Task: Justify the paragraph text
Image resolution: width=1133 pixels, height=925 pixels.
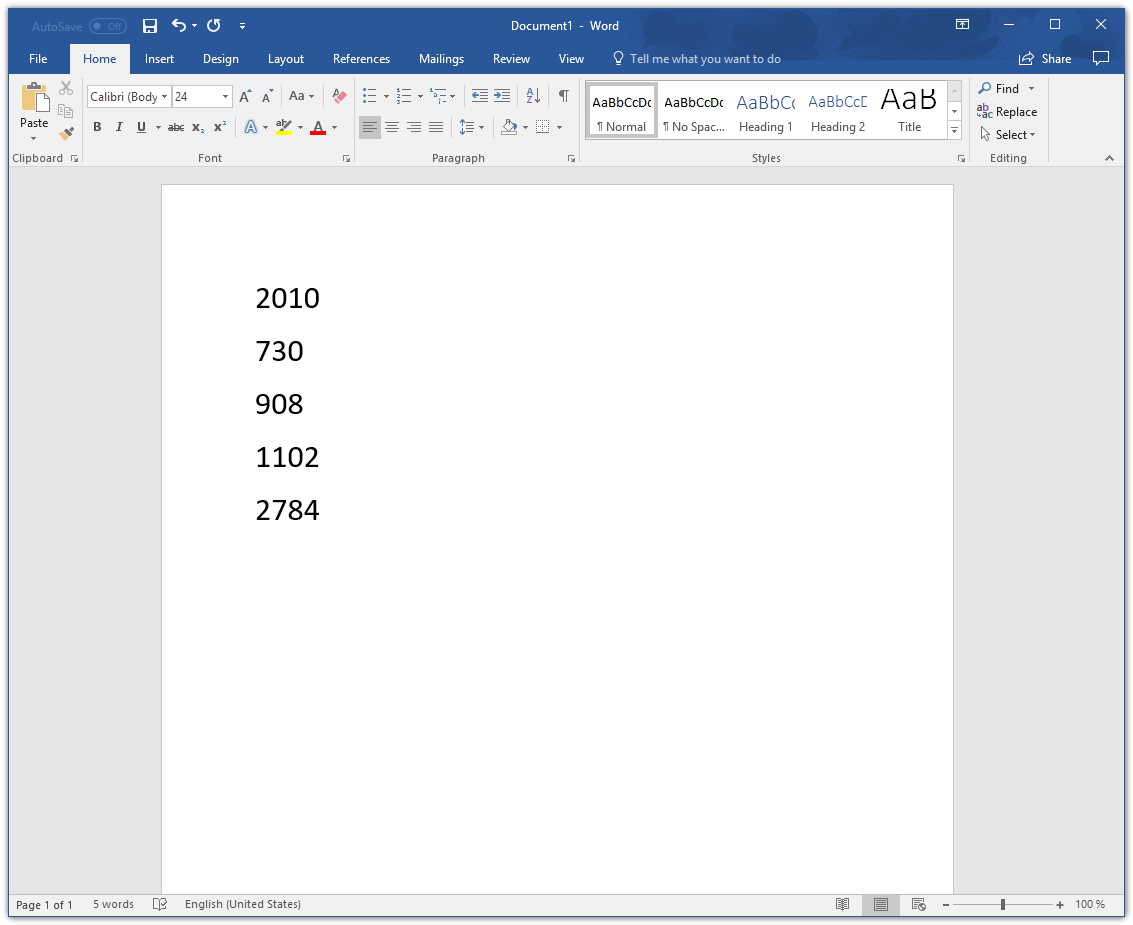Action: tap(436, 127)
